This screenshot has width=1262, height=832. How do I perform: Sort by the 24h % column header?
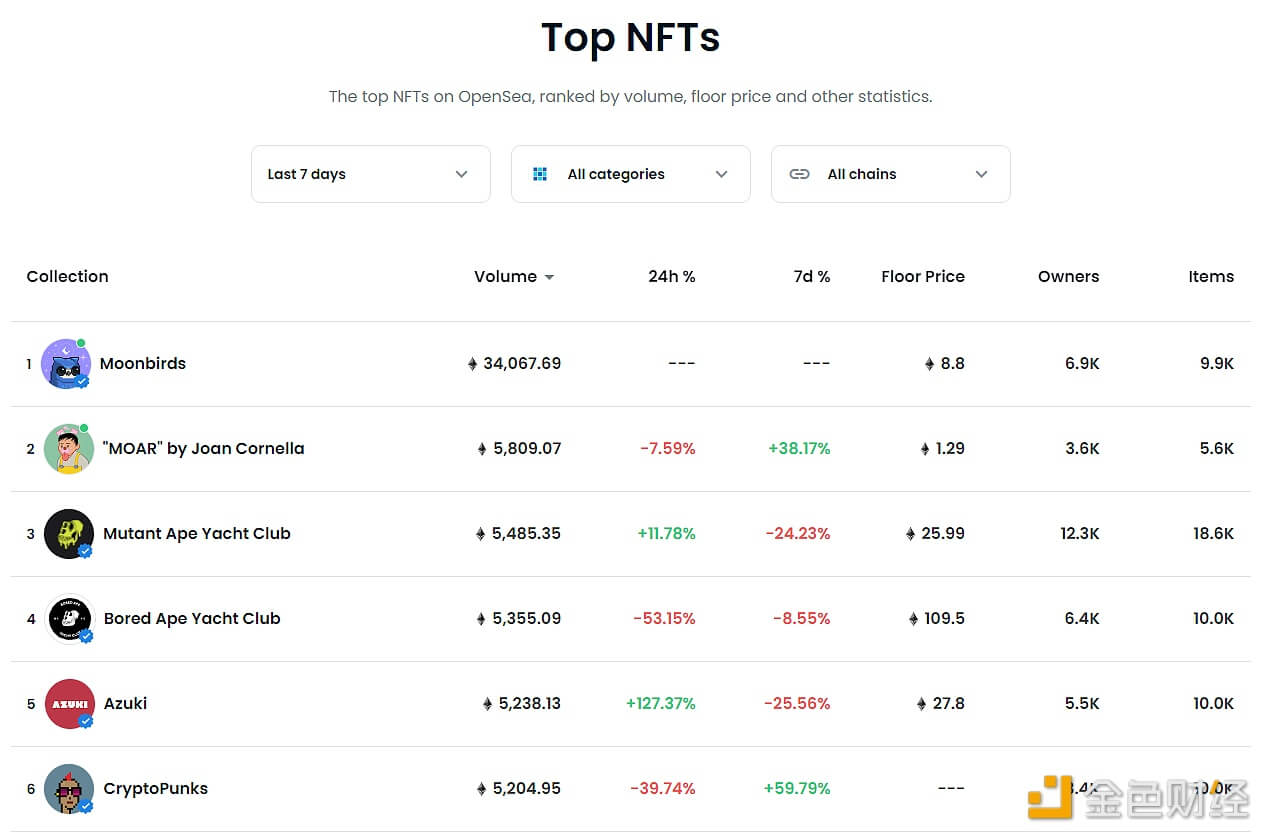point(672,277)
